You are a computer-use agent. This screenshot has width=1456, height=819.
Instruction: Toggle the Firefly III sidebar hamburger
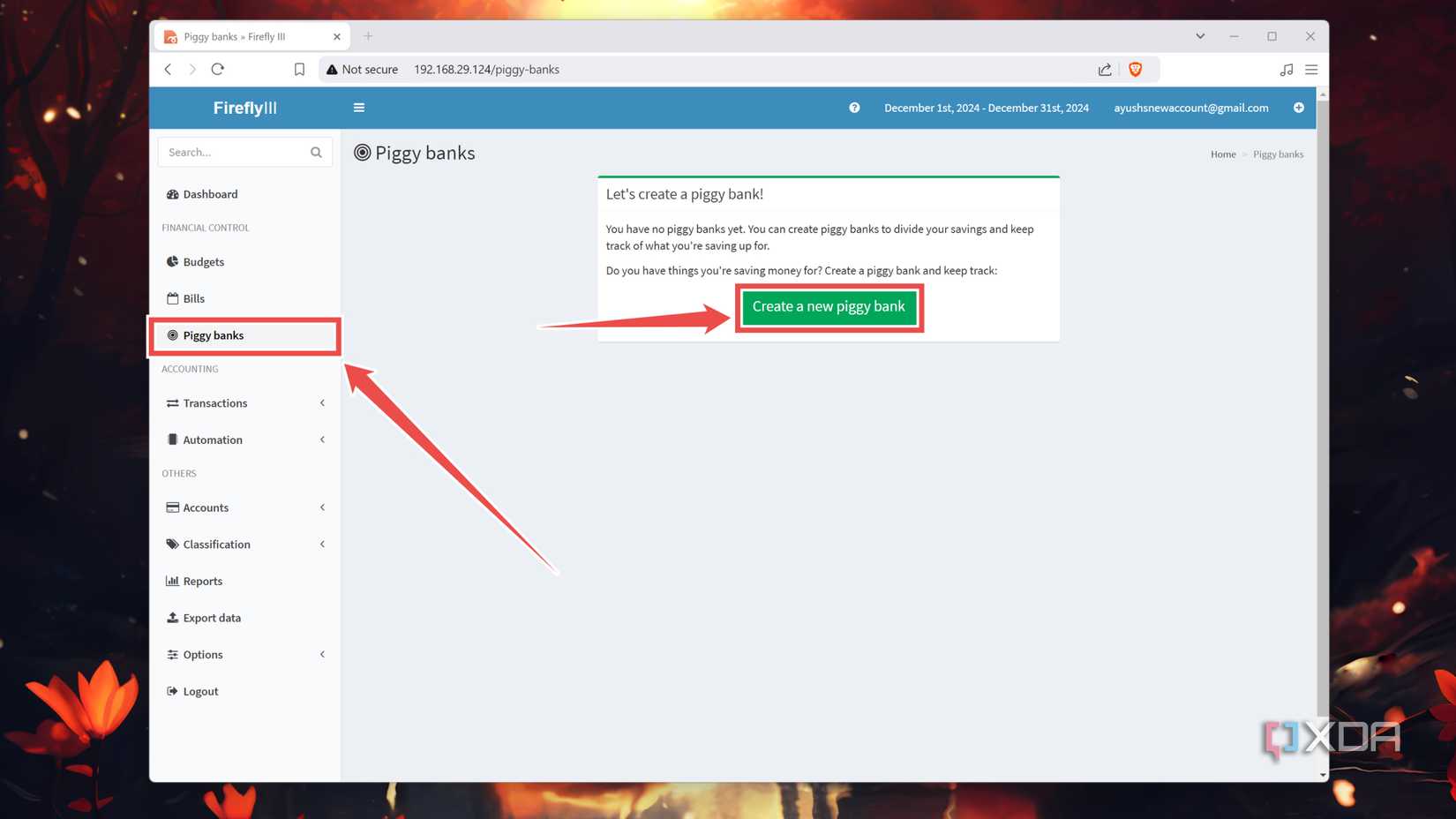pyautogui.click(x=359, y=108)
